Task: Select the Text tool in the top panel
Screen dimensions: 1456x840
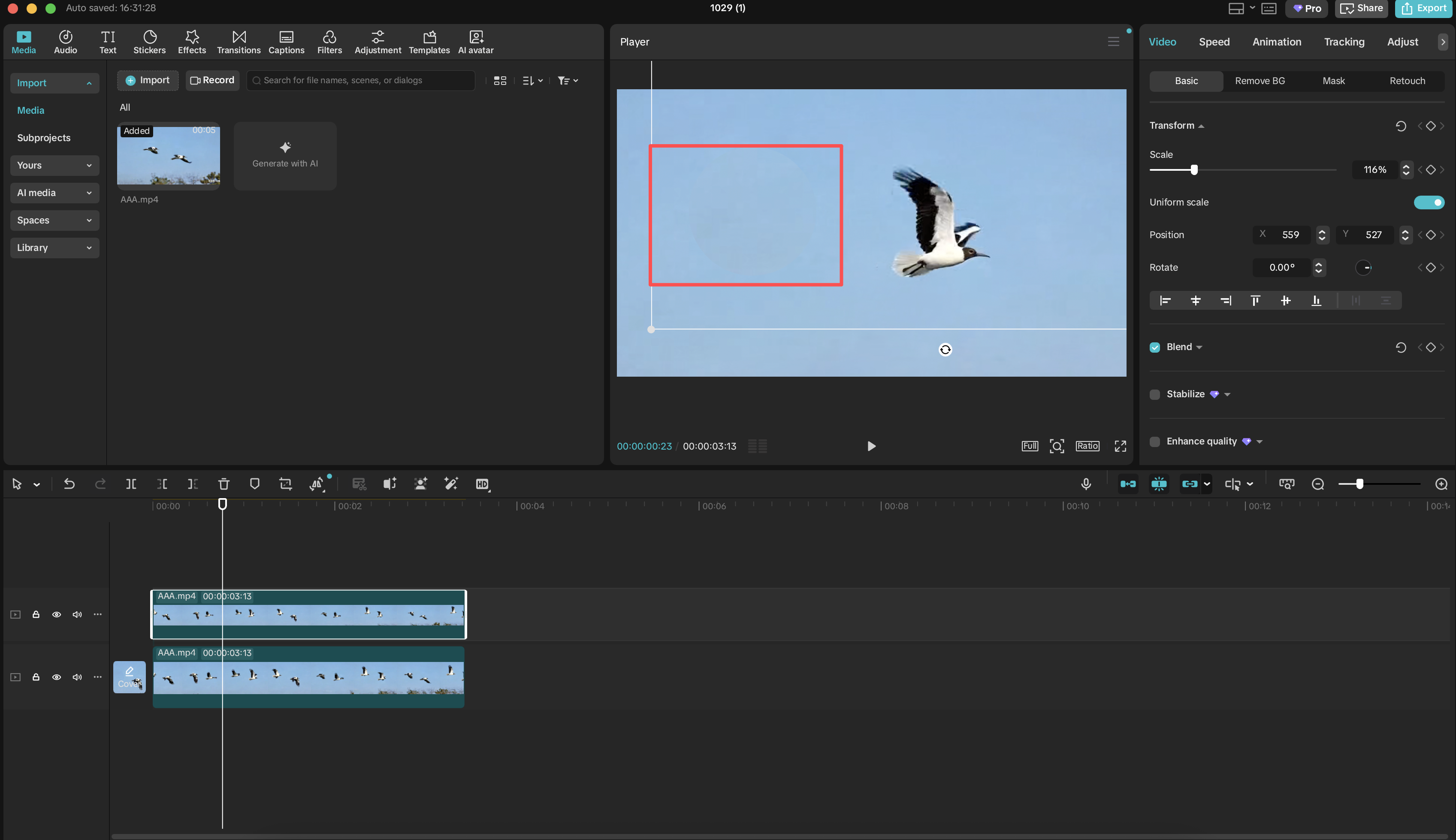Action: [x=107, y=42]
